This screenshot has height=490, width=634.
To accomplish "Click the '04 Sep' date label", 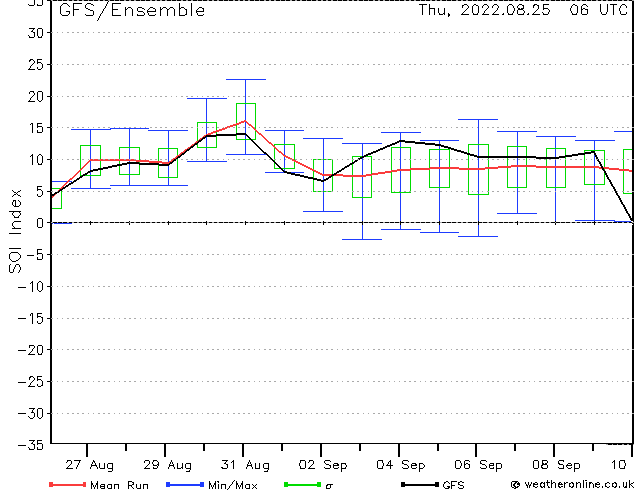I will point(401,465).
